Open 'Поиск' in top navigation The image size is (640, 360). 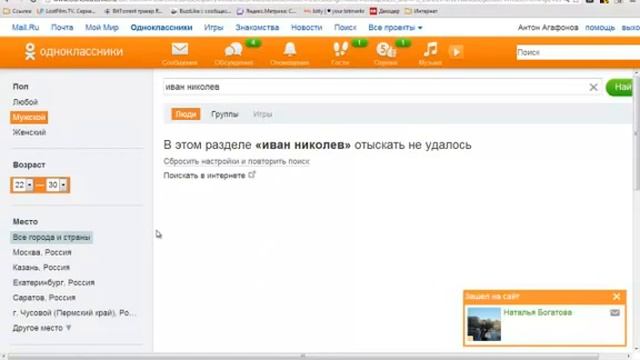point(345,27)
